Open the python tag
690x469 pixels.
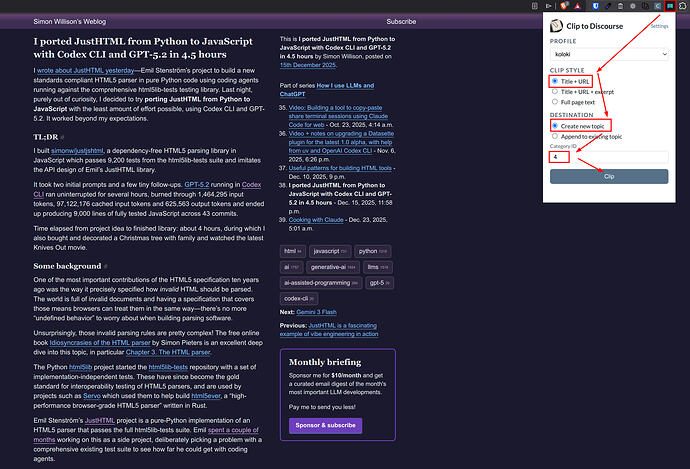pyautogui.click(x=373, y=251)
